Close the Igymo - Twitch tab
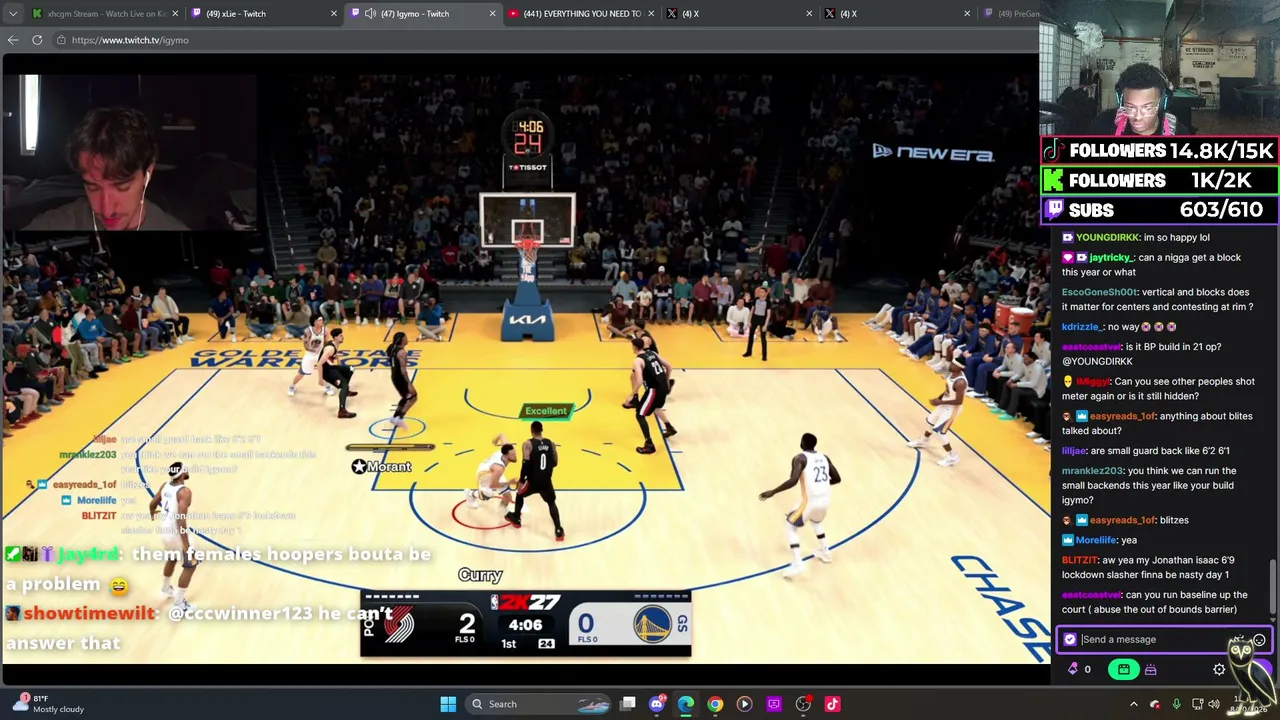 click(492, 14)
